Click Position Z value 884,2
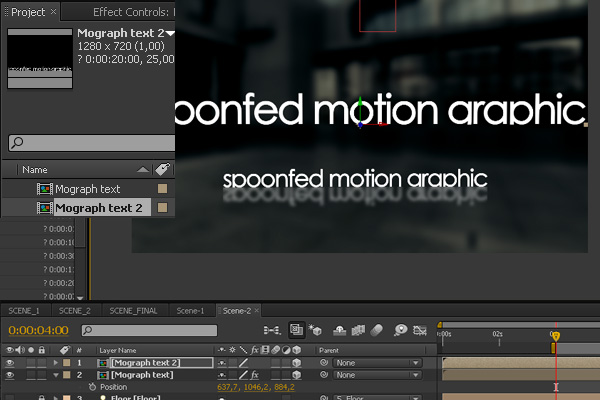Screen dimensions: 600x400 pos(284,387)
